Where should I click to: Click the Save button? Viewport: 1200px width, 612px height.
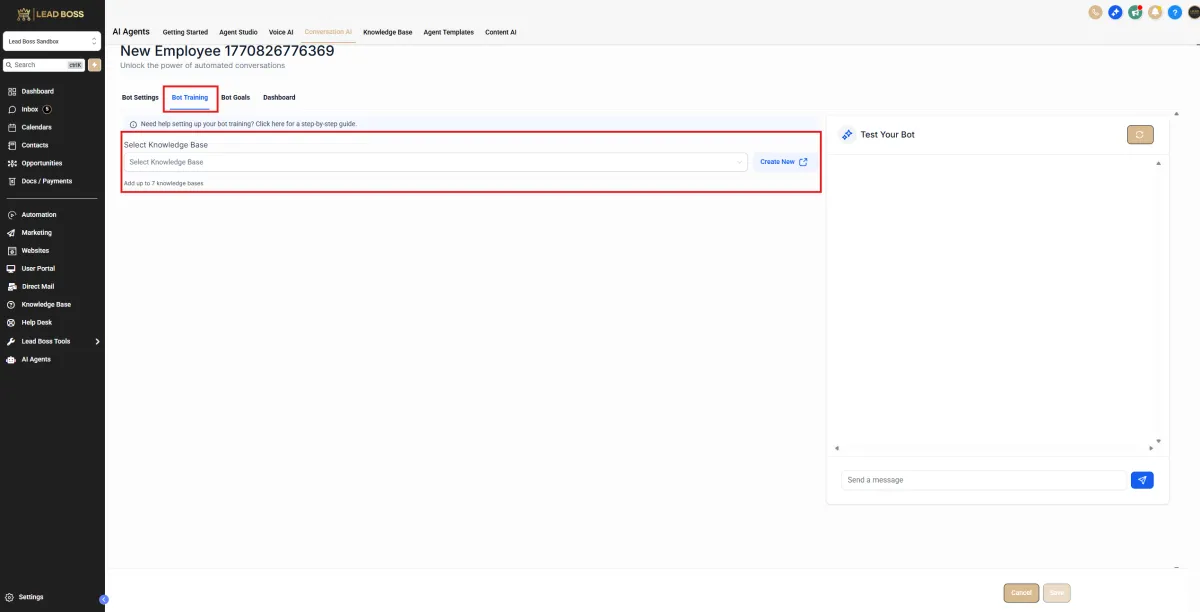(1055, 593)
